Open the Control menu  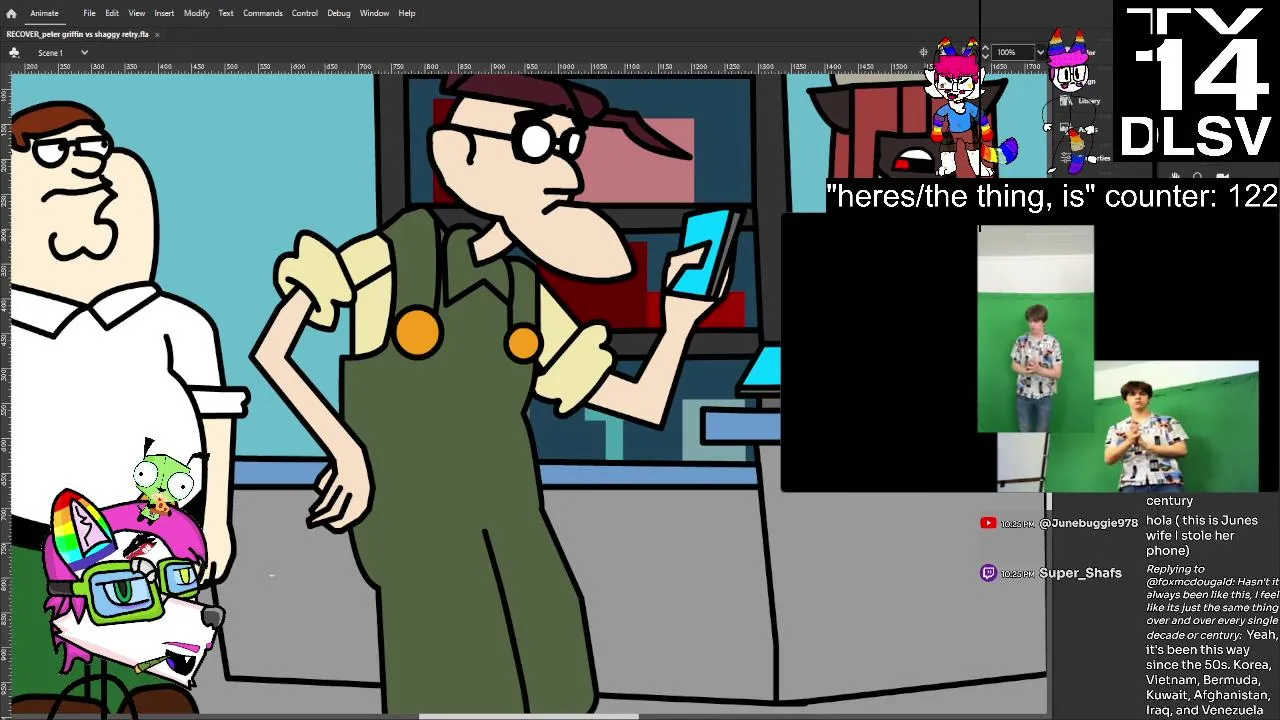tap(305, 13)
